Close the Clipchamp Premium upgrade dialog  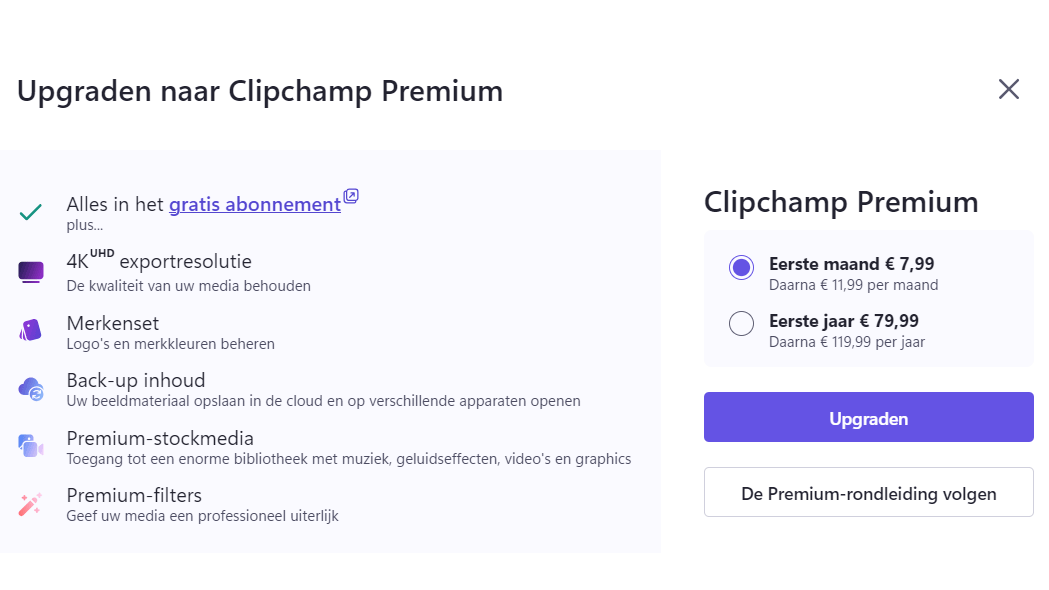pyautogui.click(x=1008, y=90)
